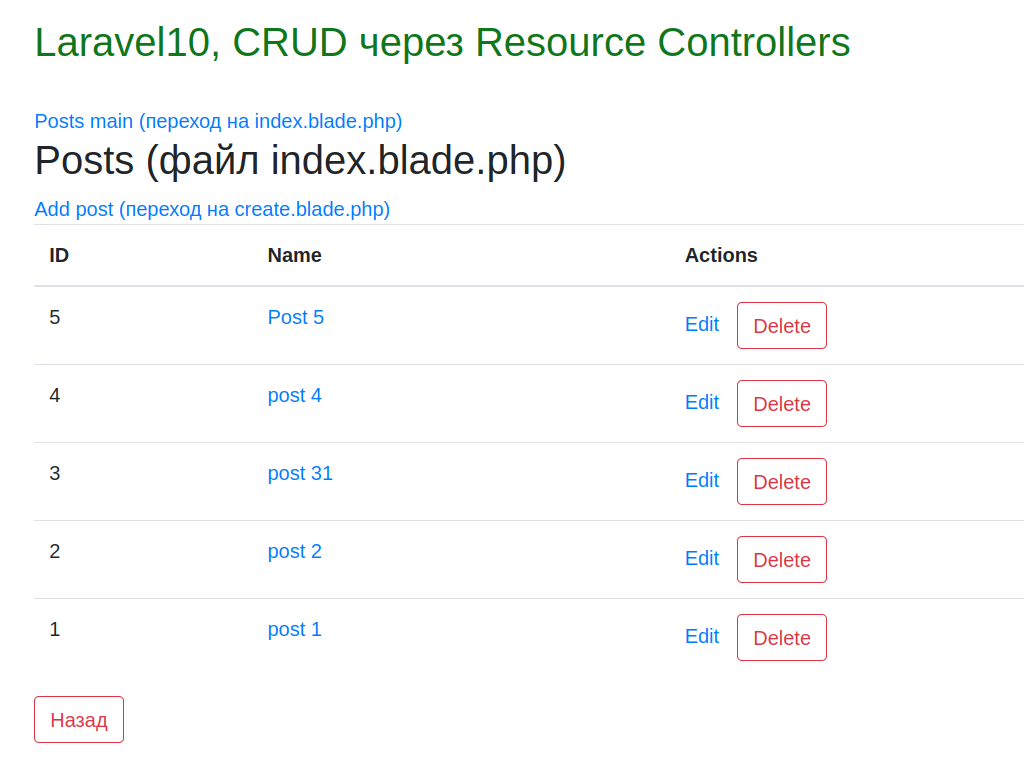Click the Name column header
The image size is (1024, 768).
[294, 255]
